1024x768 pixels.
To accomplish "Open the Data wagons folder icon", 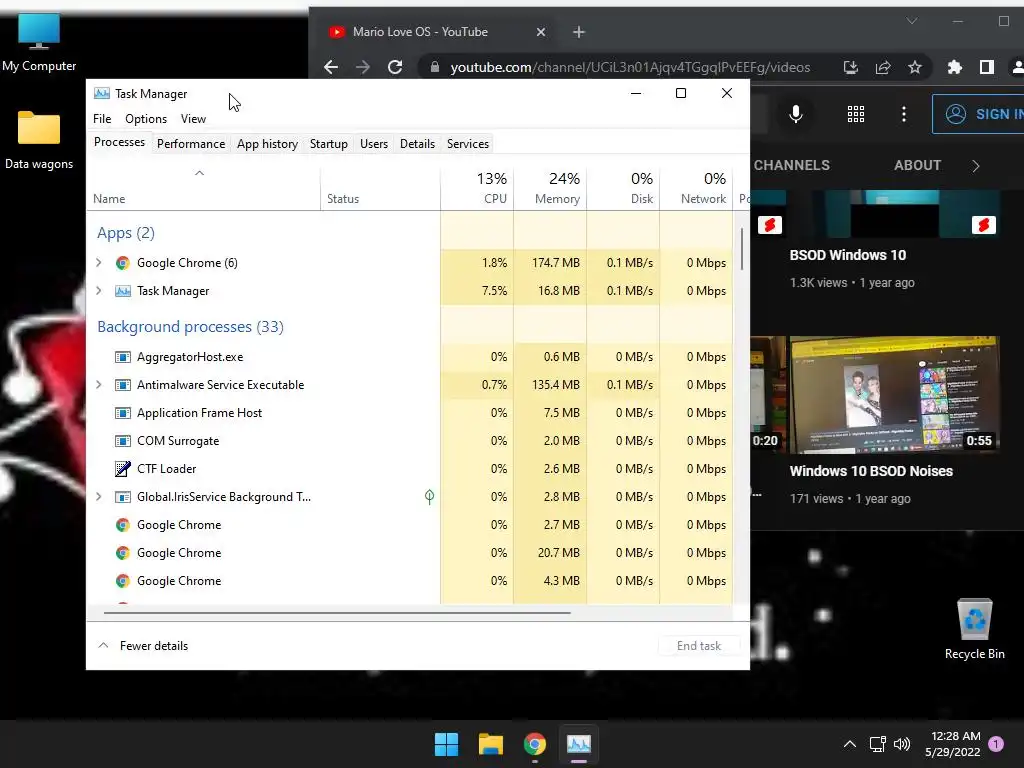I will (x=39, y=140).
